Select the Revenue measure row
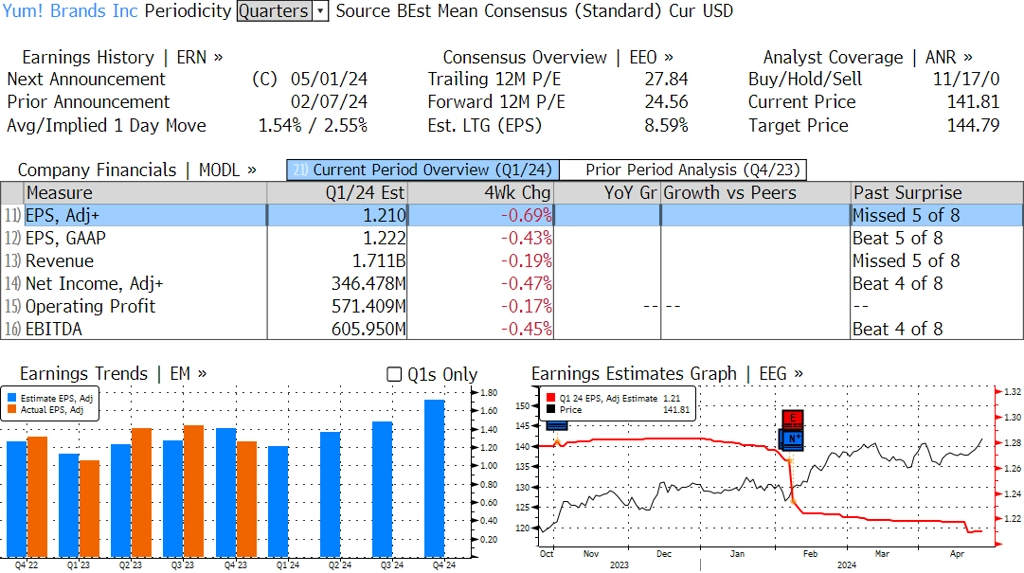This screenshot has height=573, width=1024. [x=512, y=261]
